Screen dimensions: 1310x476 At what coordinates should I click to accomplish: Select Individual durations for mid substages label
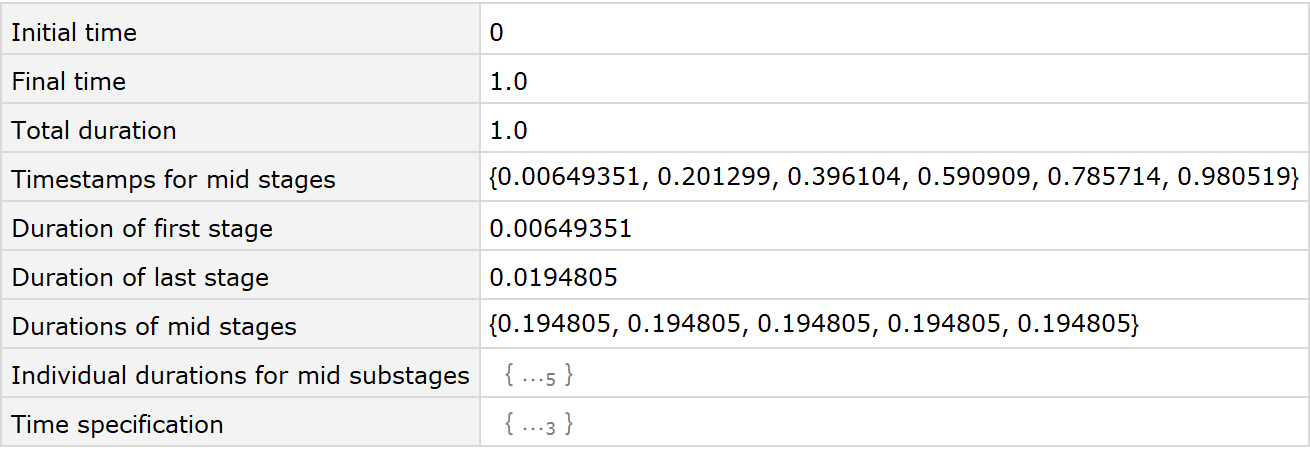240,376
